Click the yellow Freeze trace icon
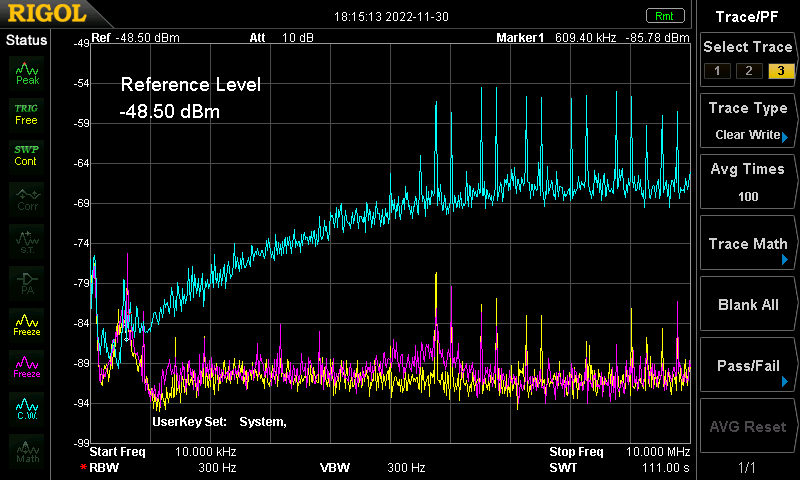The width and height of the screenshot is (800, 480). [27, 325]
